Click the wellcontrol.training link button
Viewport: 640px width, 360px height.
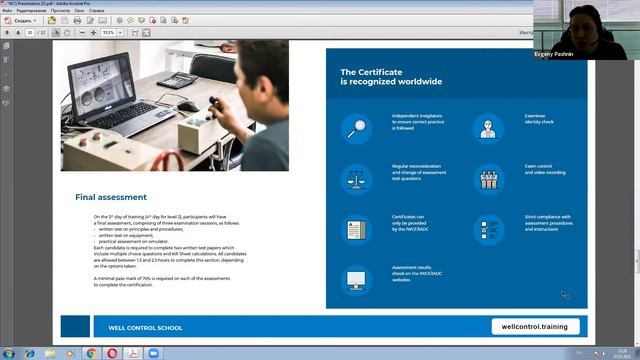click(535, 327)
